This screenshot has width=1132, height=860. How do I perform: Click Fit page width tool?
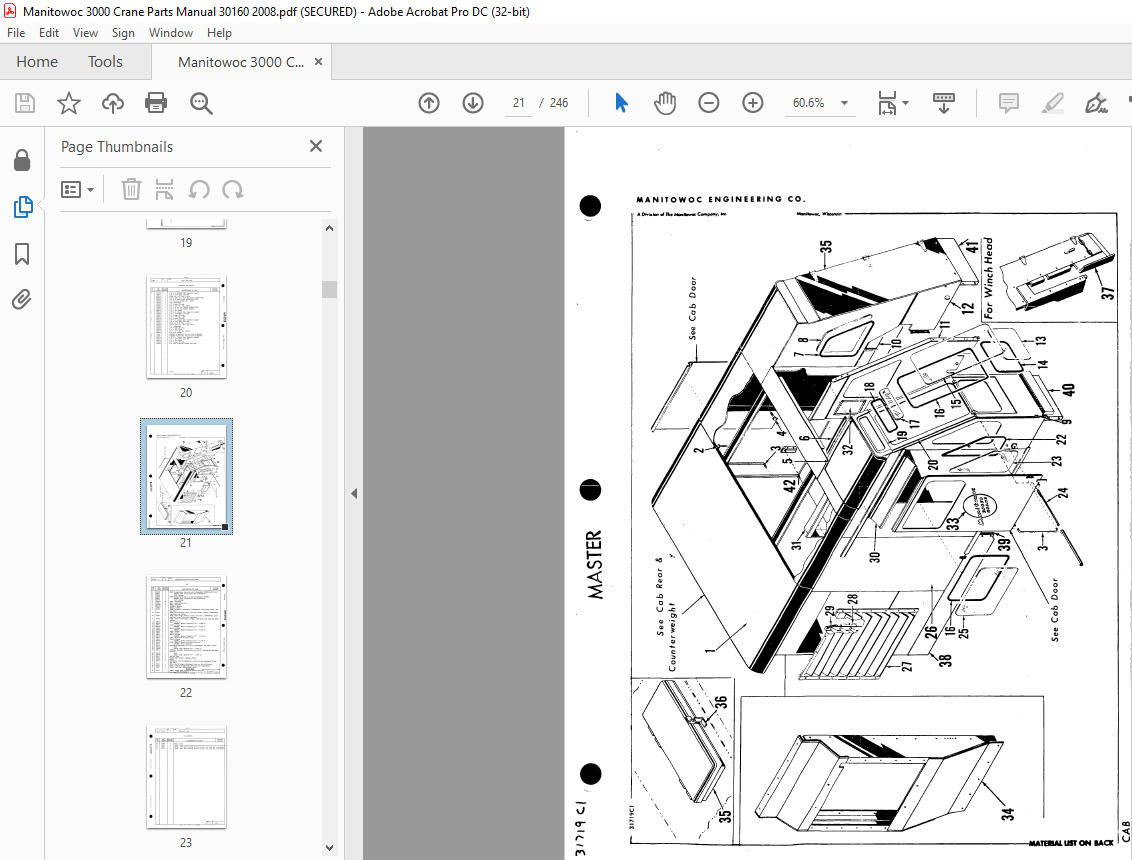887,103
